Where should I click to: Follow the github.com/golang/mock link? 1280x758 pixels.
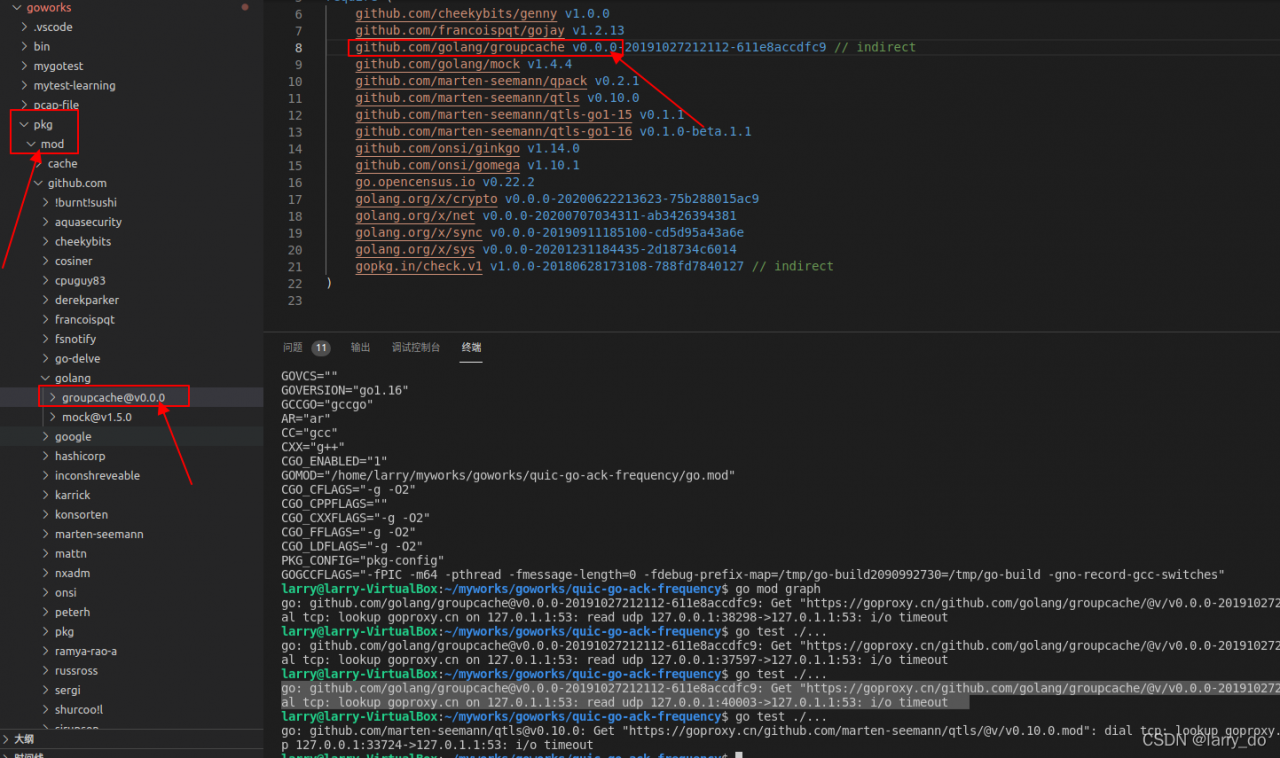pyautogui.click(x=437, y=64)
